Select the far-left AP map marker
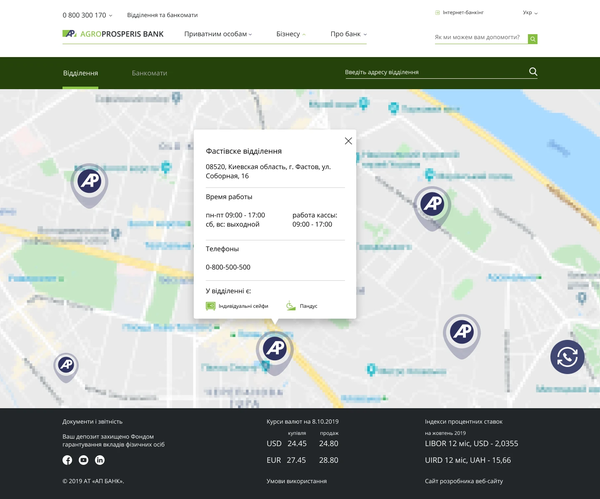The width and height of the screenshot is (600, 499). click(66, 366)
